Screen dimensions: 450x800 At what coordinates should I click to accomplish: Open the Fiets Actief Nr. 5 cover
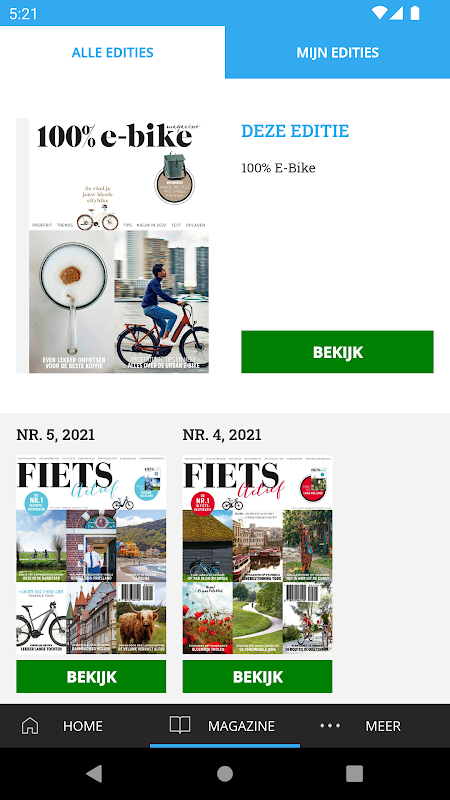[91, 555]
